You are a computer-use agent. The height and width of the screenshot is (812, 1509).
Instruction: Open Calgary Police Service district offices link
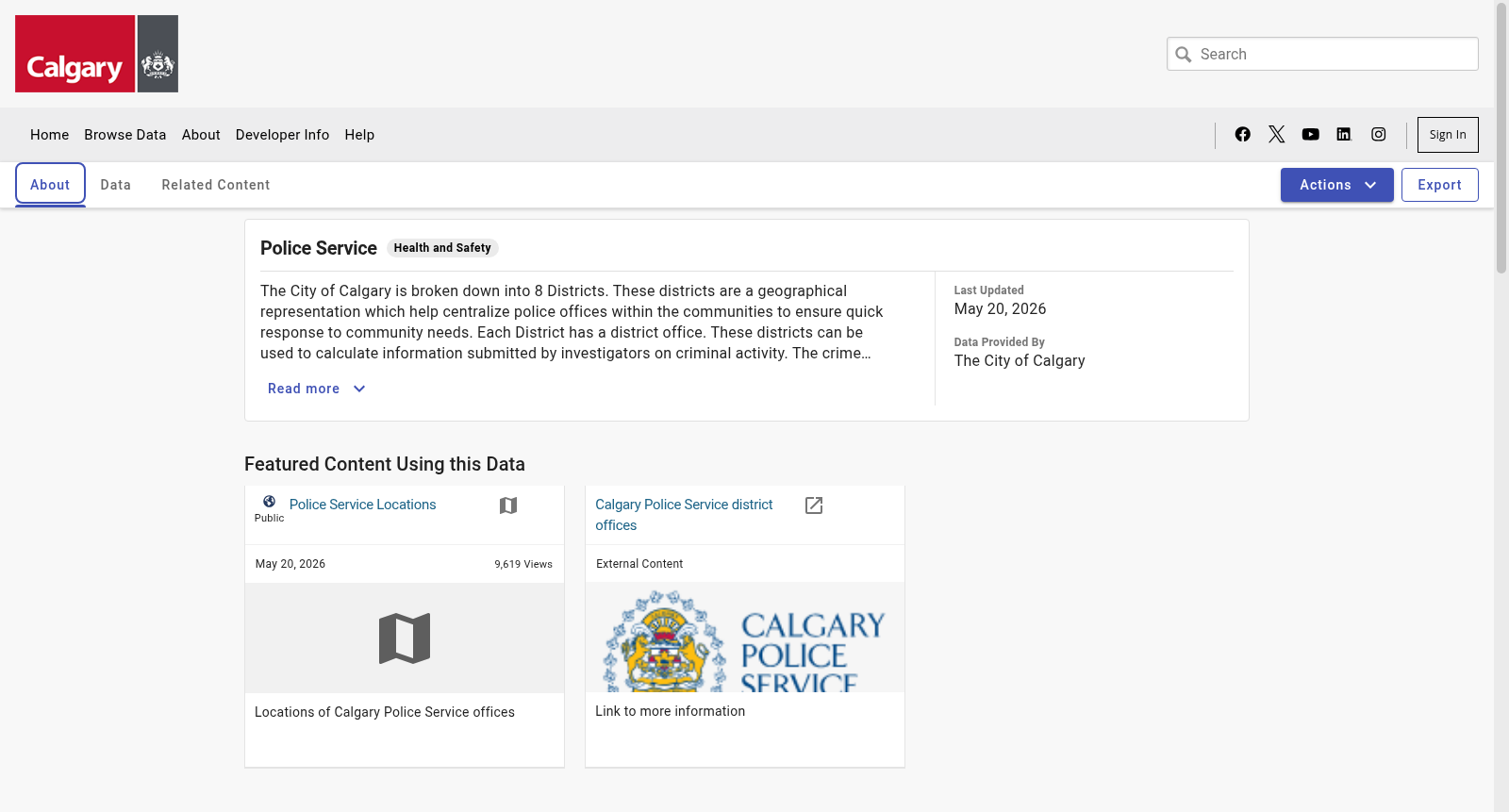[684, 515]
